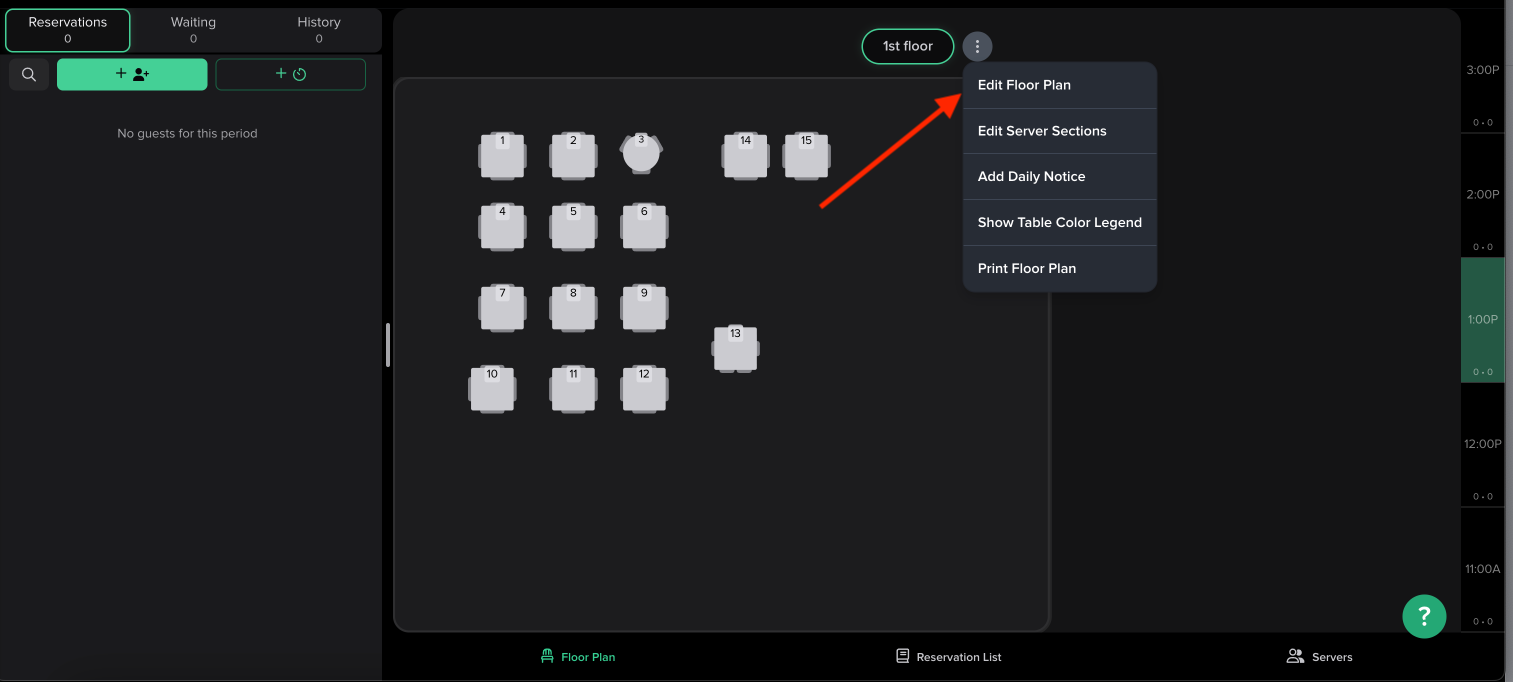Click the green help question mark button
Viewport: 1513px width, 682px height.
tap(1424, 616)
